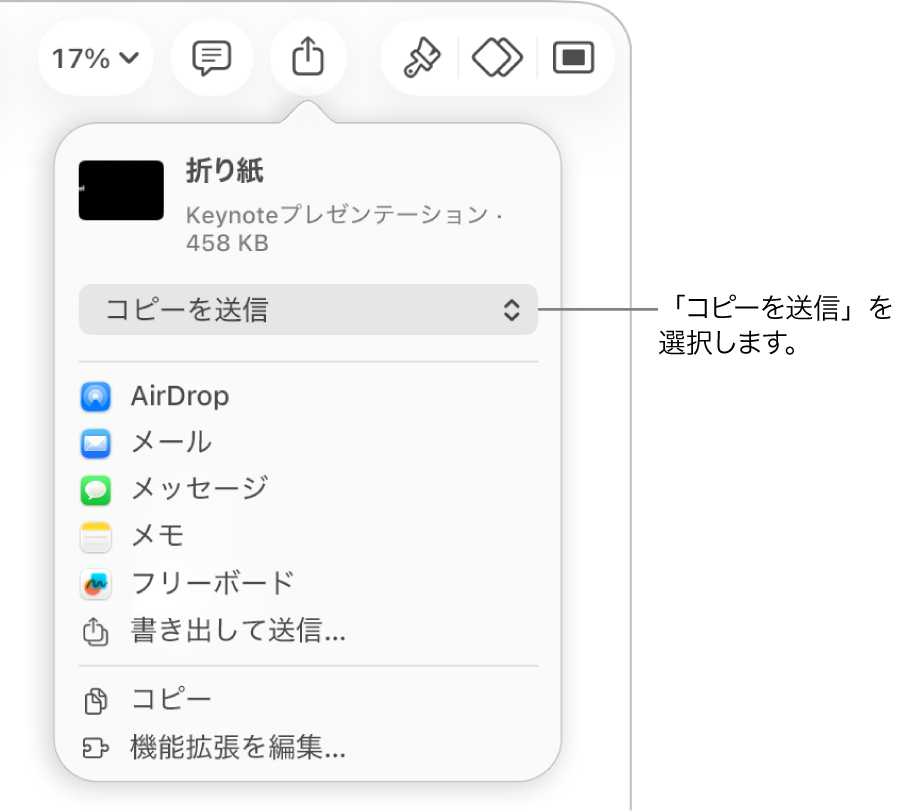
Task: Select AirDrop as the sharing method
Action: [180, 396]
